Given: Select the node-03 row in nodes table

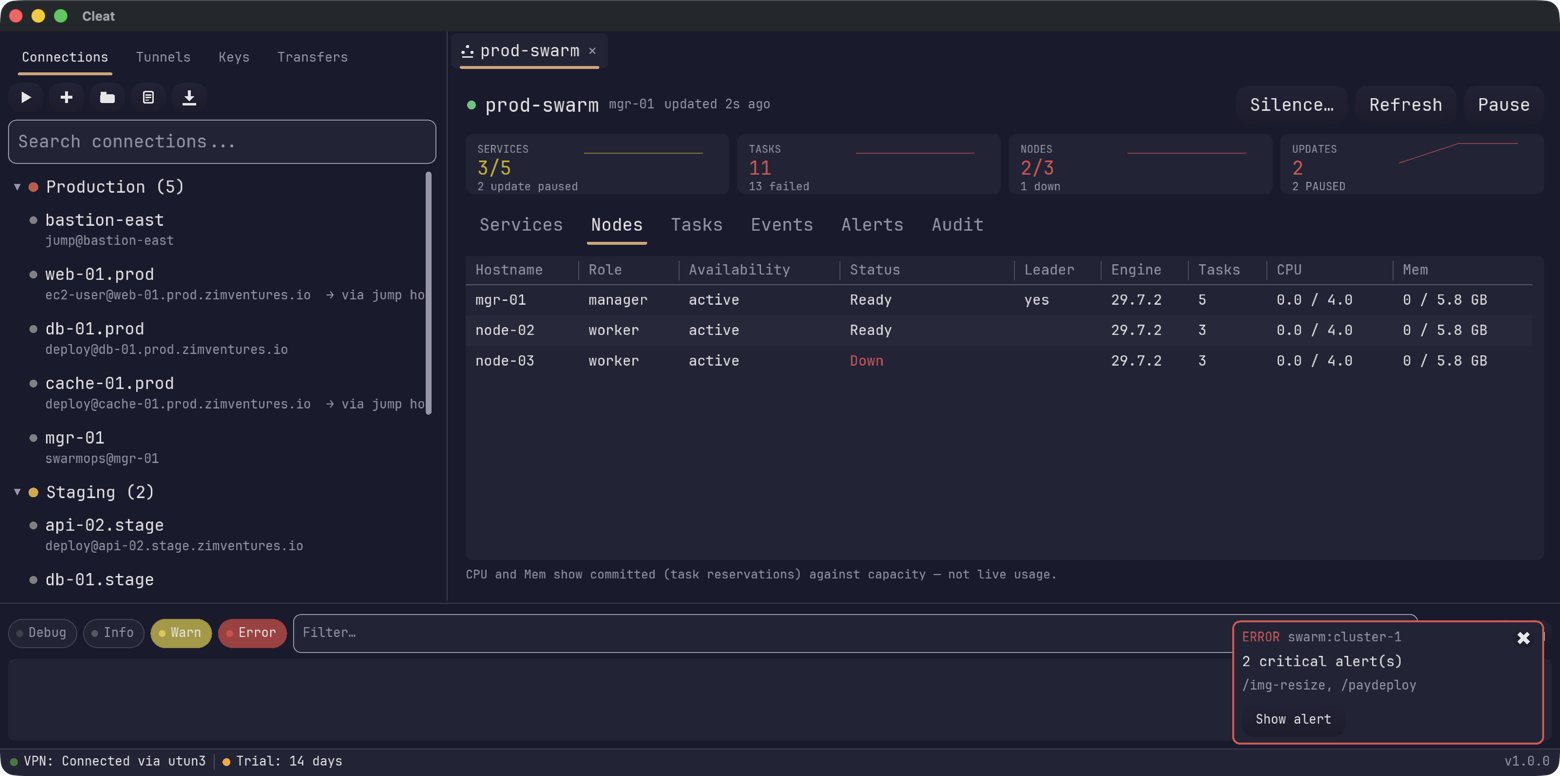Looking at the screenshot, I should (x=999, y=361).
